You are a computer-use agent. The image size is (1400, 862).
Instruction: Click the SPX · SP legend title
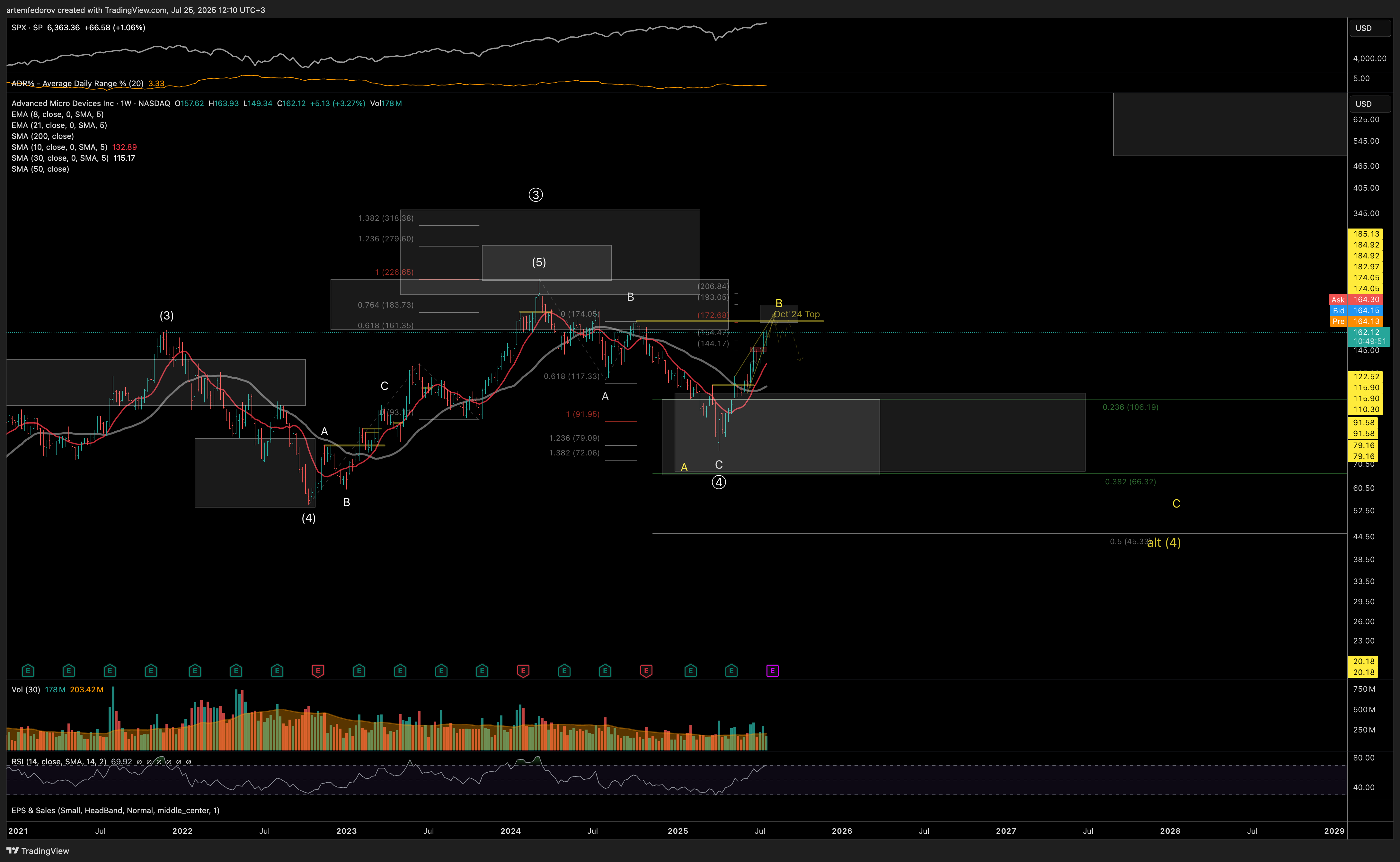point(27,27)
